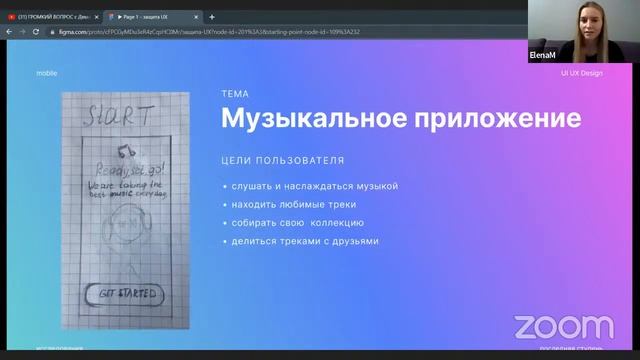
Task: Click the 'mobile' label on slide
Action: pos(47,73)
